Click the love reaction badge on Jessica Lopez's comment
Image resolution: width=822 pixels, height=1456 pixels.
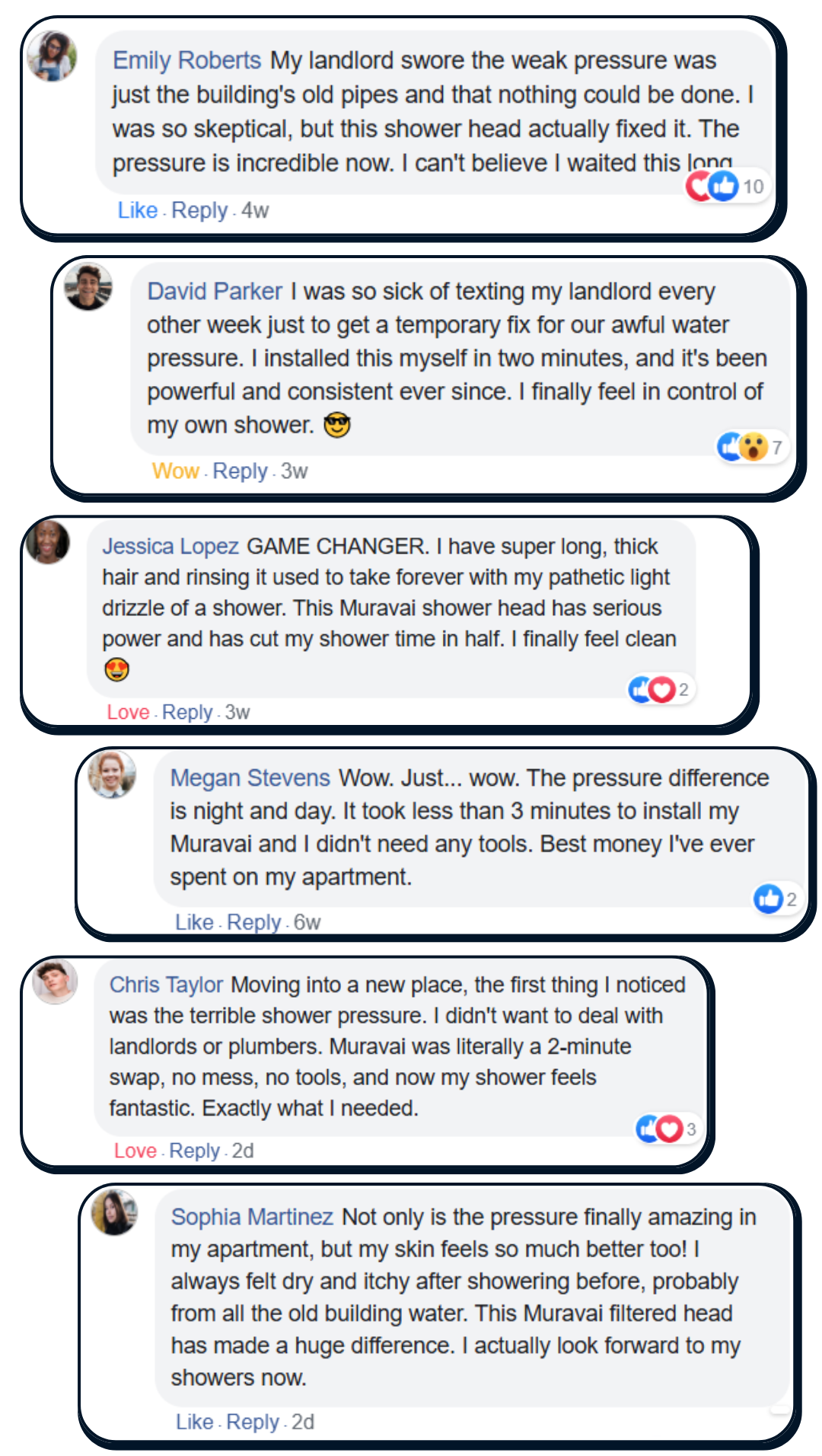(662, 690)
